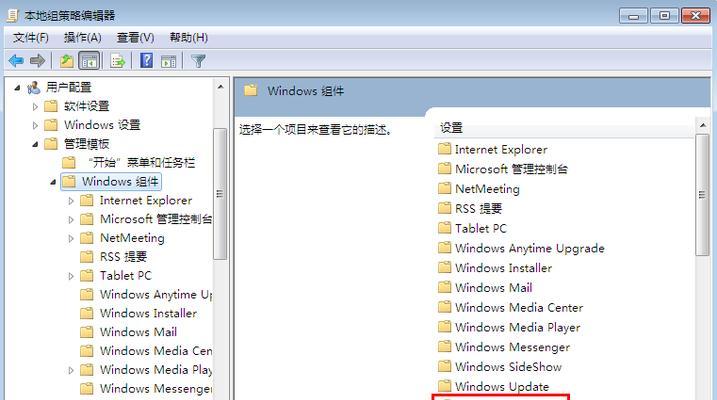Collapse the Windows 组件 tree node
This screenshot has height=400, width=717.
pos(53,182)
